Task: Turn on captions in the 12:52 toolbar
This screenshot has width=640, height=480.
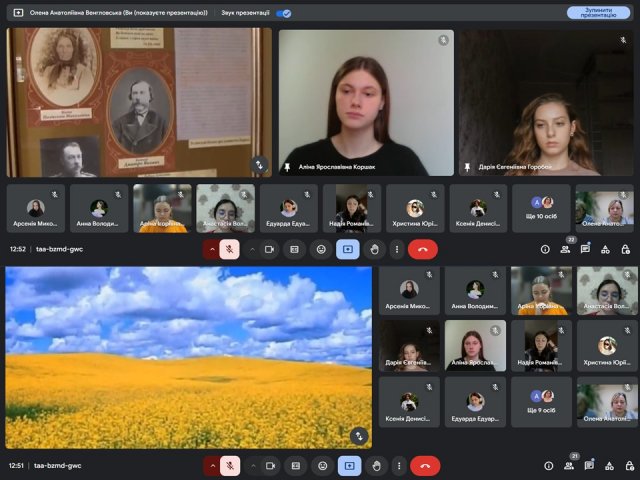Action: click(x=295, y=249)
